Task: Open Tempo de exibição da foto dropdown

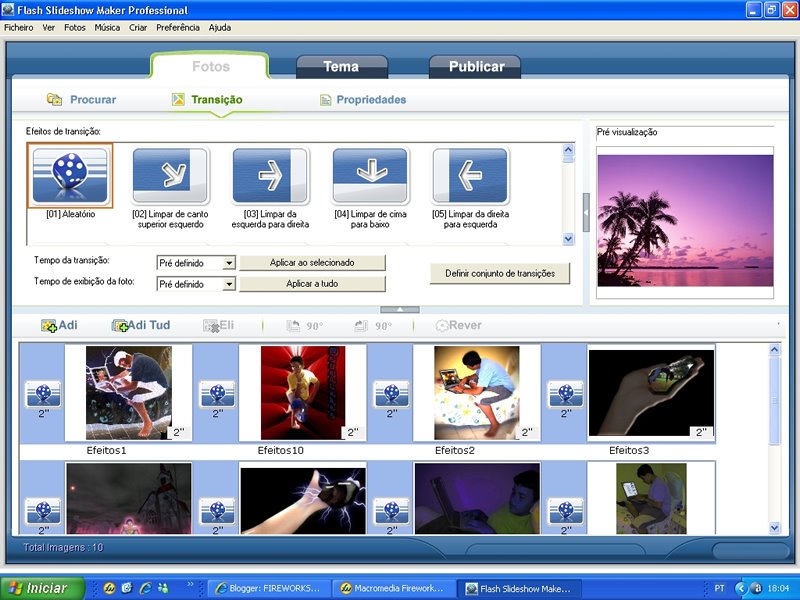Action: [x=229, y=284]
